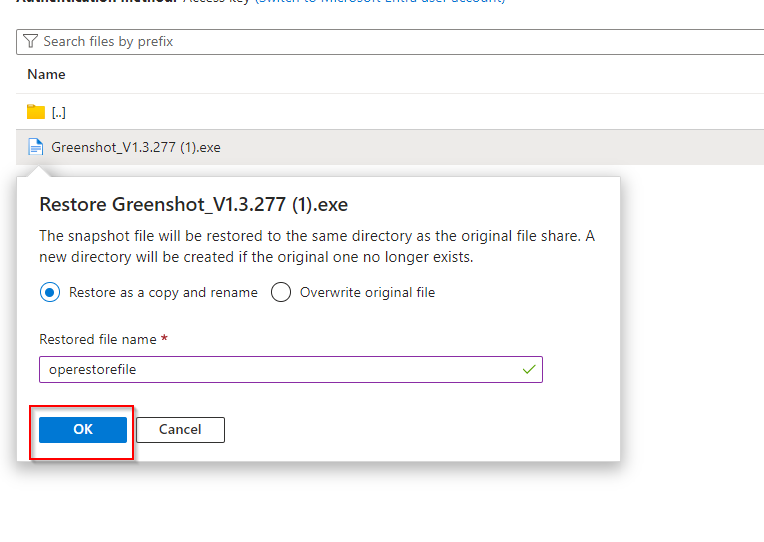Click the 'Restore Greenshot_V1.3.277 (1).exe' dialog title
Image resolution: width=764 pixels, height=542 pixels.
pyautogui.click(x=193, y=205)
